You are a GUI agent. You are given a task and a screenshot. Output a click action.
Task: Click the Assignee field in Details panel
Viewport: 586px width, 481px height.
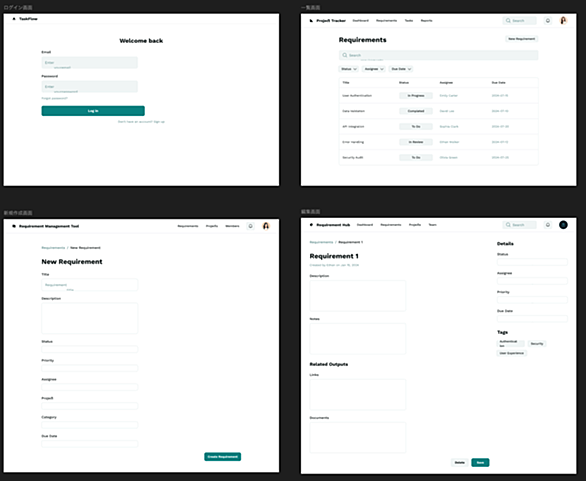point(532,281)
